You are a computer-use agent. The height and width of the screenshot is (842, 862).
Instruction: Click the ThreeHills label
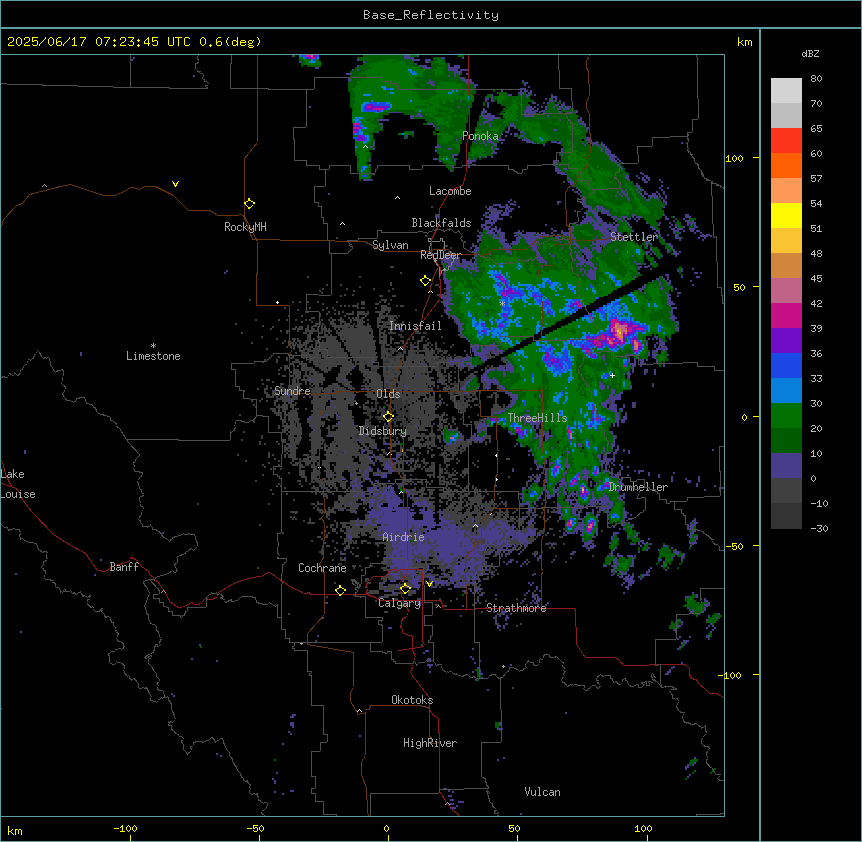click(x=537, y=418)
